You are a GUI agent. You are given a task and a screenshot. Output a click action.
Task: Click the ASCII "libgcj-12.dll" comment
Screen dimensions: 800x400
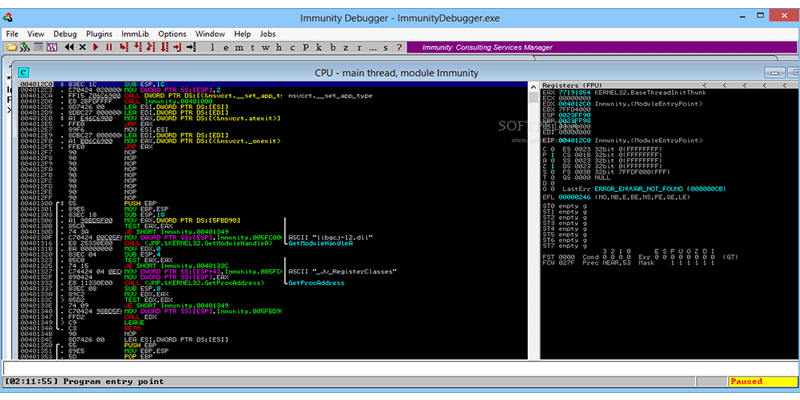331,238
